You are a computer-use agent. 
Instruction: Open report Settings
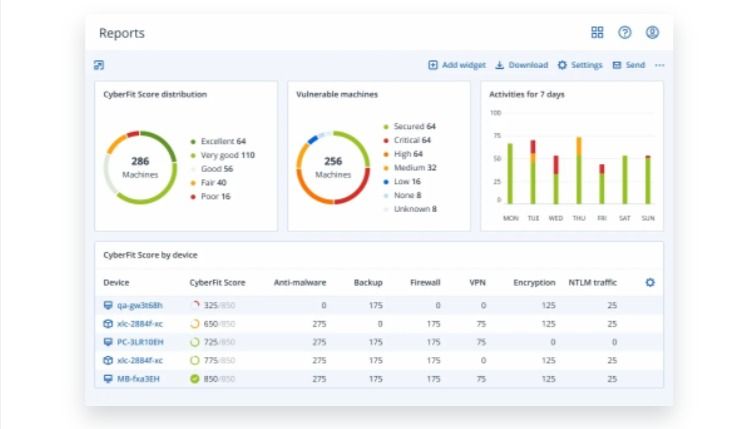(580, 65)
